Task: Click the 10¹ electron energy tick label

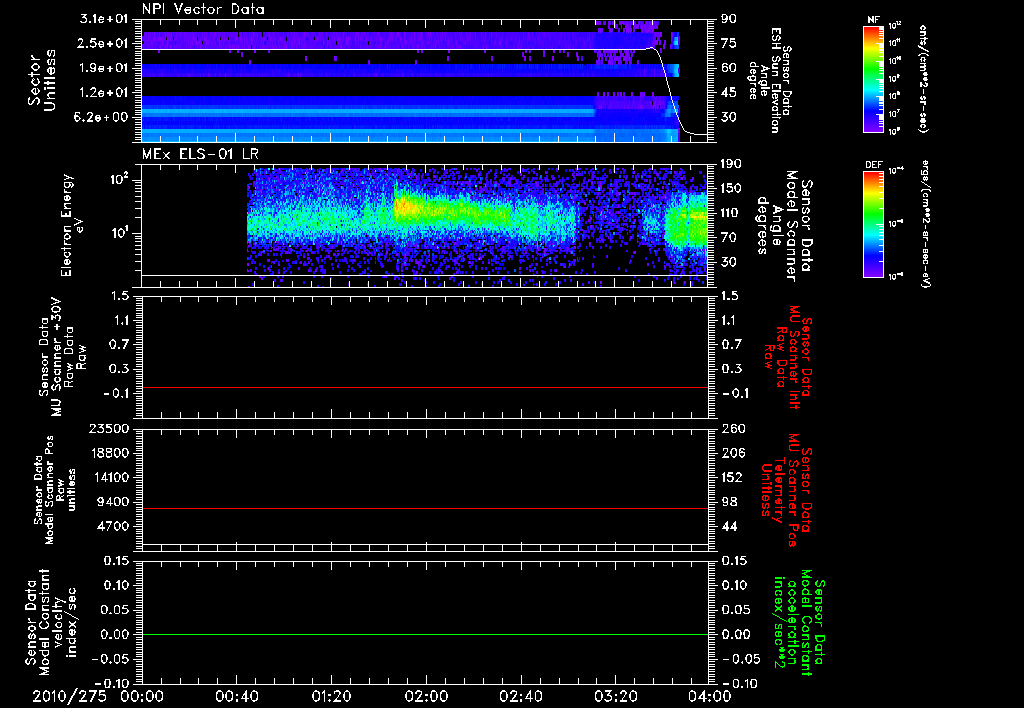Action: pos(118,233)
